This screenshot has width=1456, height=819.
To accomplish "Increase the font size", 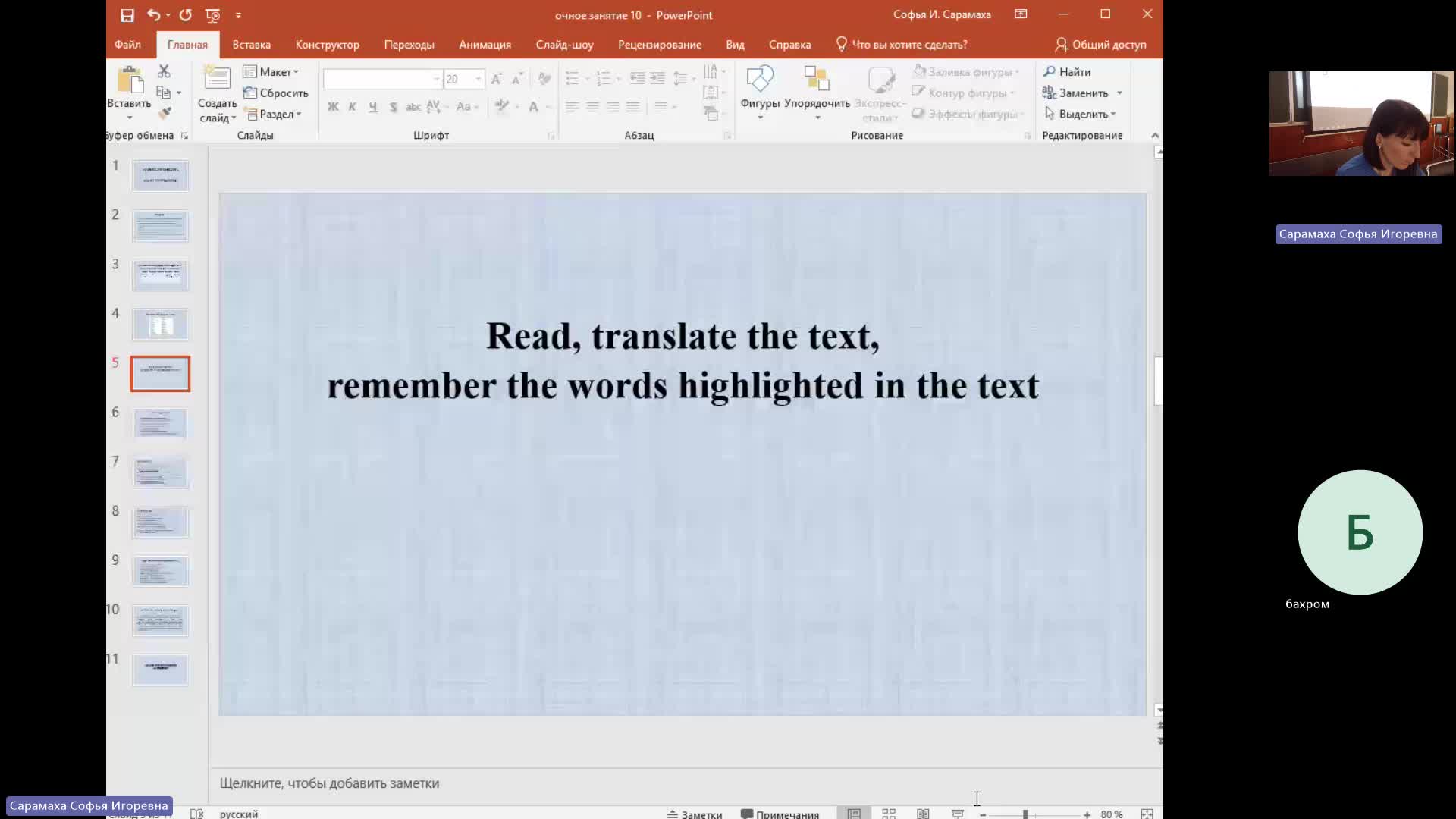I will tap(497, 79).
